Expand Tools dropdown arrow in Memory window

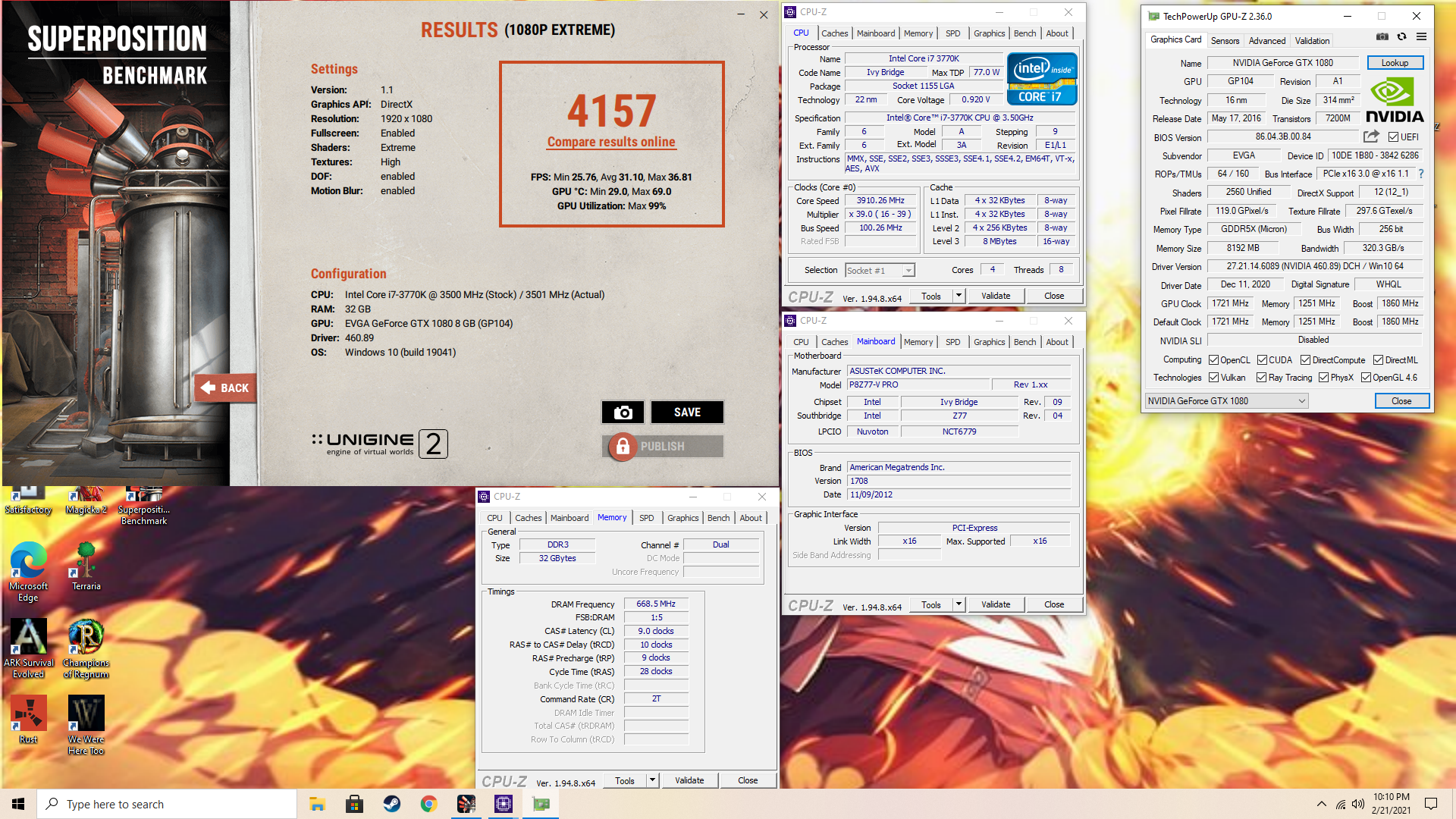coord(652,780)
